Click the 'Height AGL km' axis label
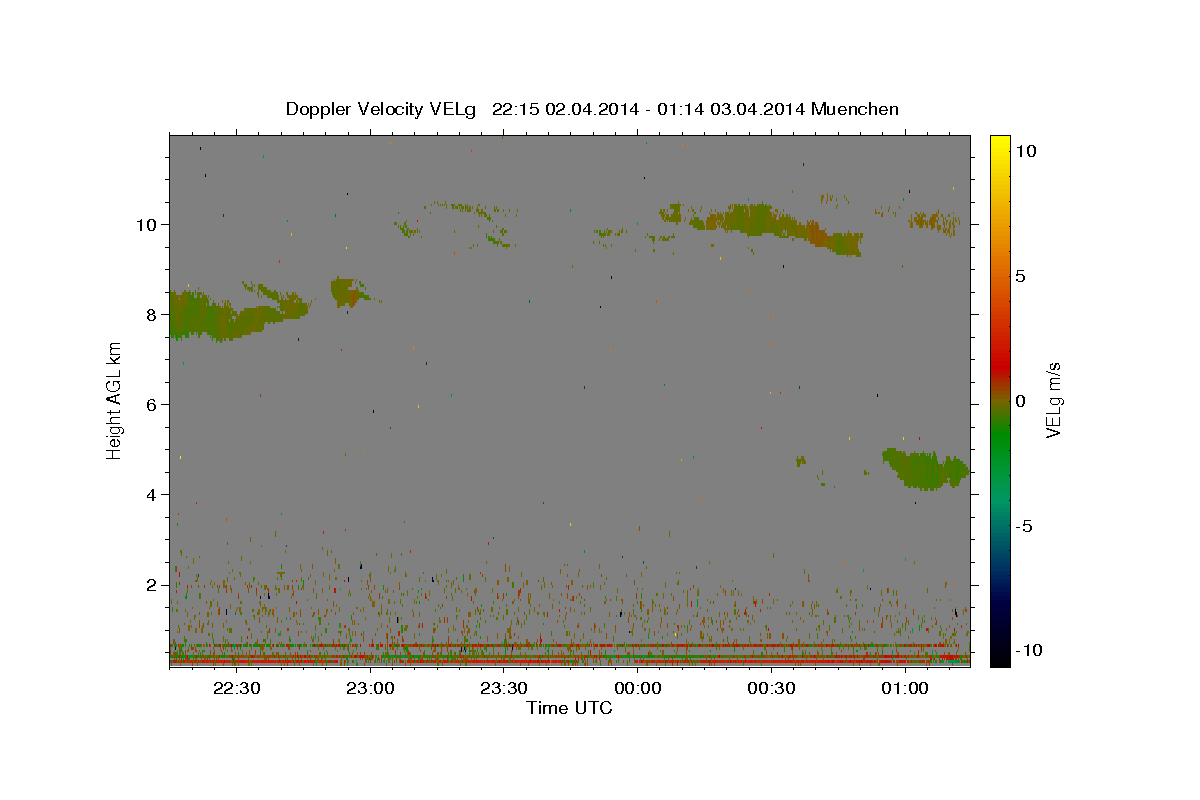Screen dimensions: 1200x800 click(x=115, y=401)
